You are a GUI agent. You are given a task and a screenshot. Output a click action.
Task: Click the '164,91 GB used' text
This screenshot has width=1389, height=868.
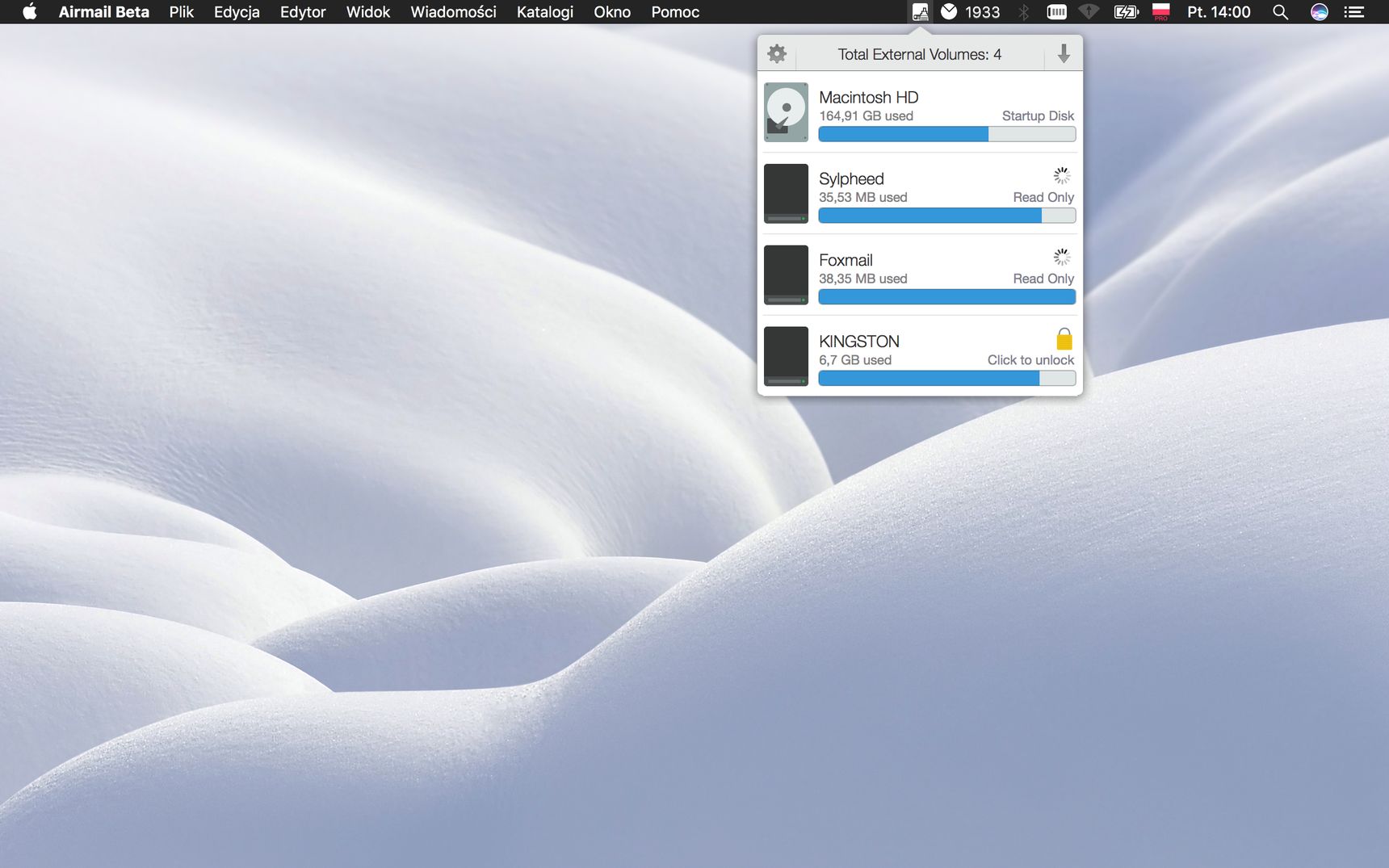pos(866,116)
